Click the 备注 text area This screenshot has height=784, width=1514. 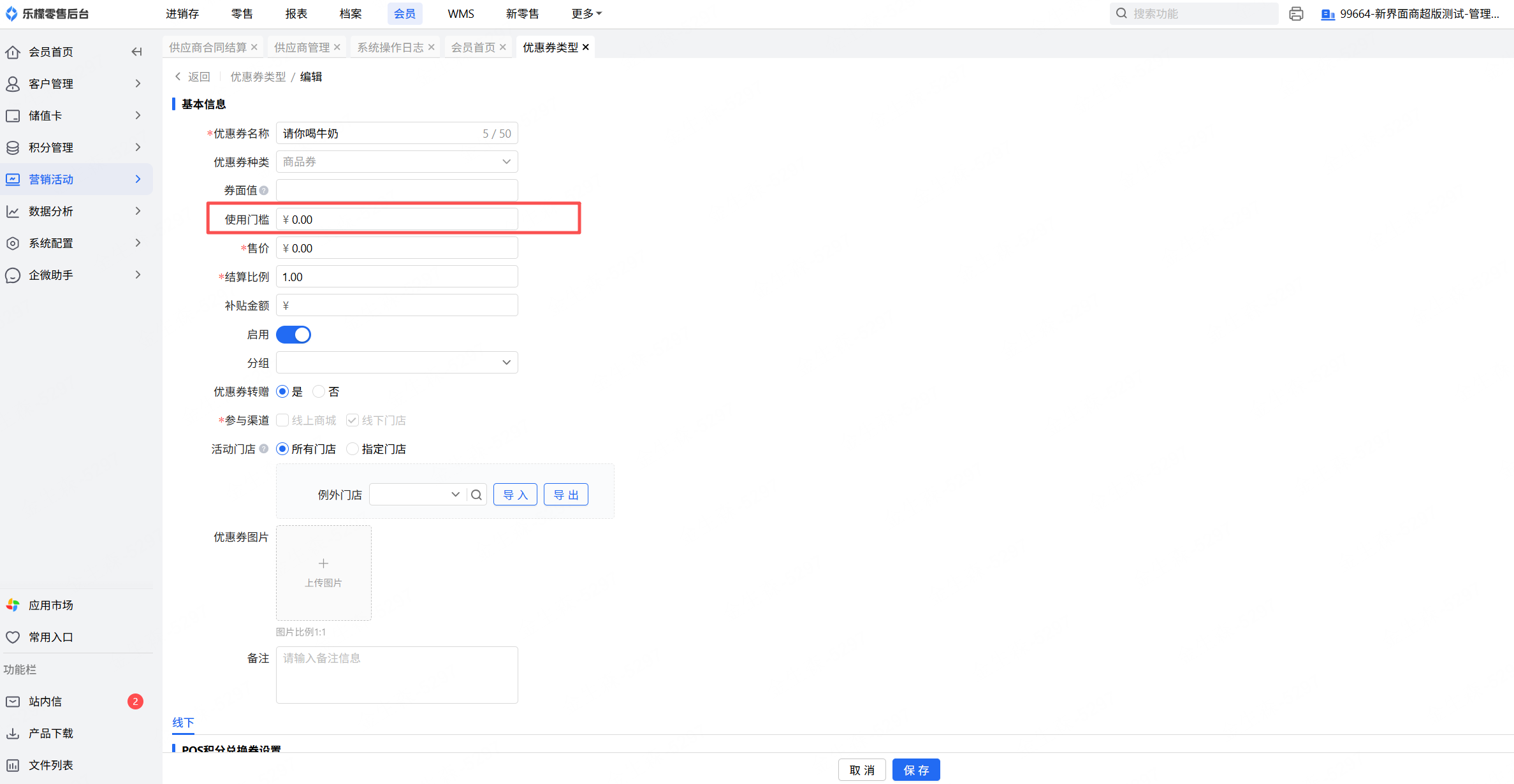(x=397, y=675)
